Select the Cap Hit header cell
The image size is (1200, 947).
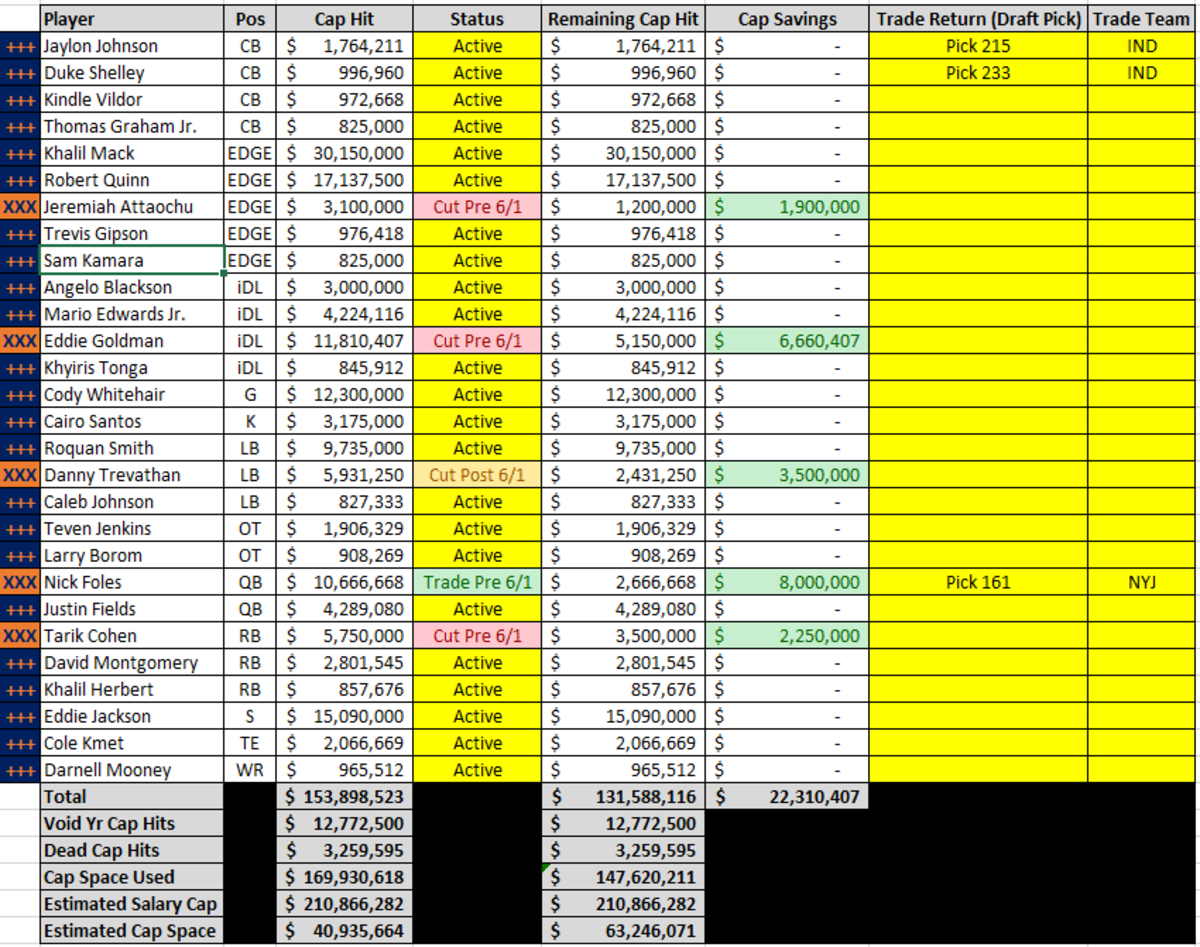(344, 19)
